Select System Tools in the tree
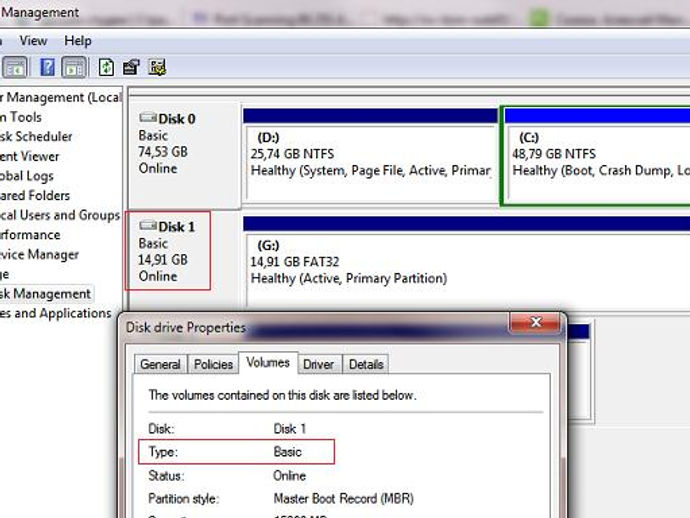The height and width of the screenshot is (518, 690). (x=21, y=117)
